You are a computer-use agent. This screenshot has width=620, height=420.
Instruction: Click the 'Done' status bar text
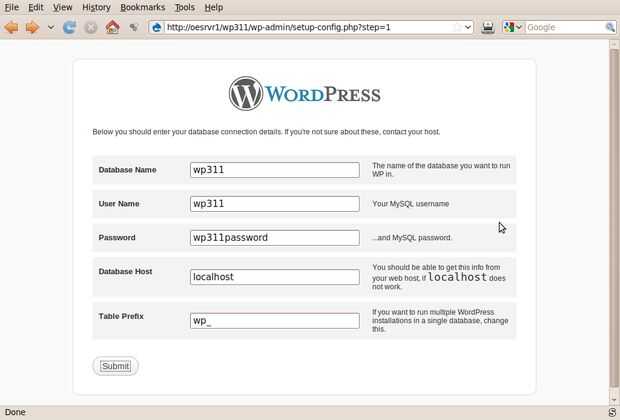pyautogui.click(x=15, y=412)
